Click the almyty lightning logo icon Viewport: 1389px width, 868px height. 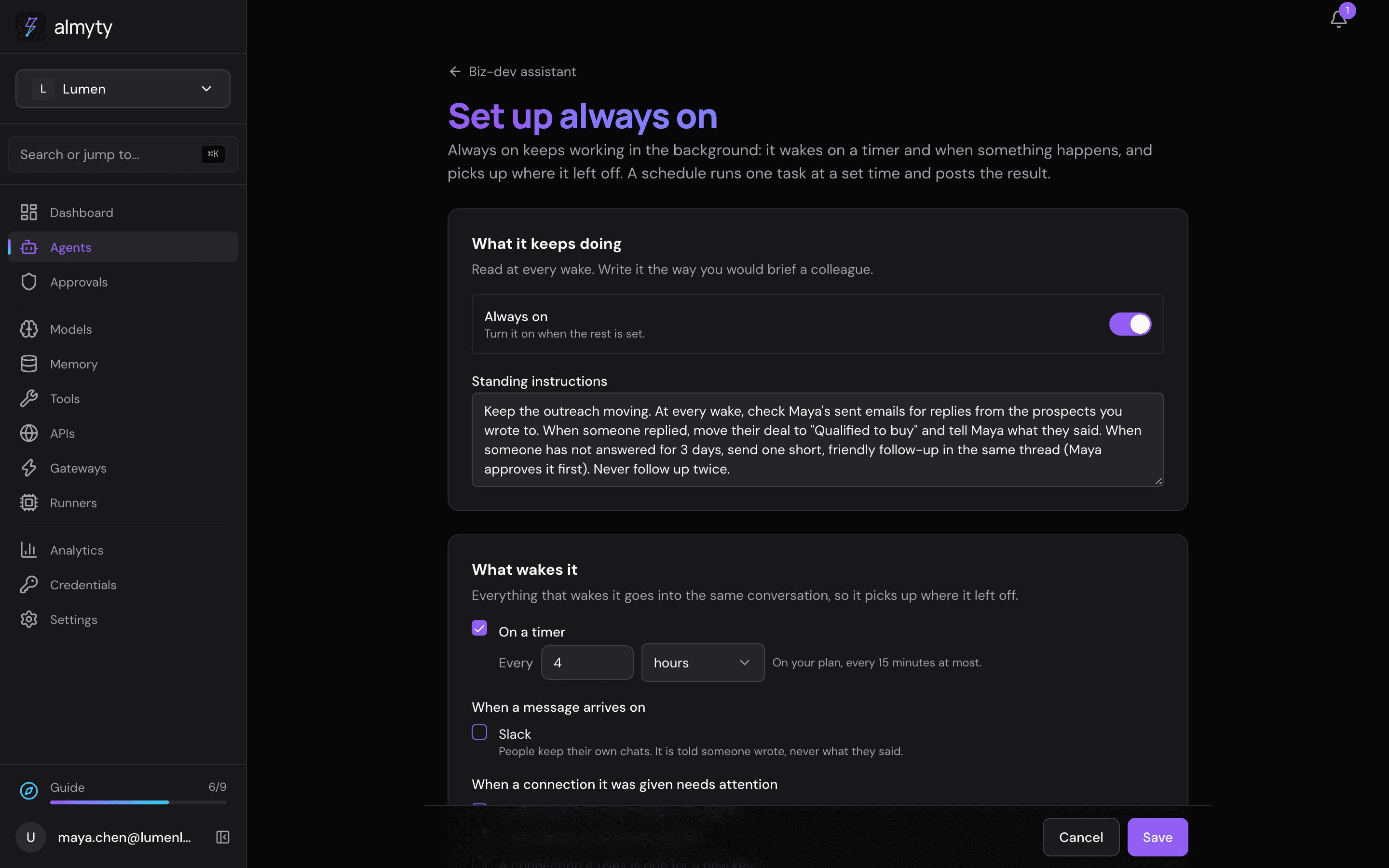click(30, 27)
